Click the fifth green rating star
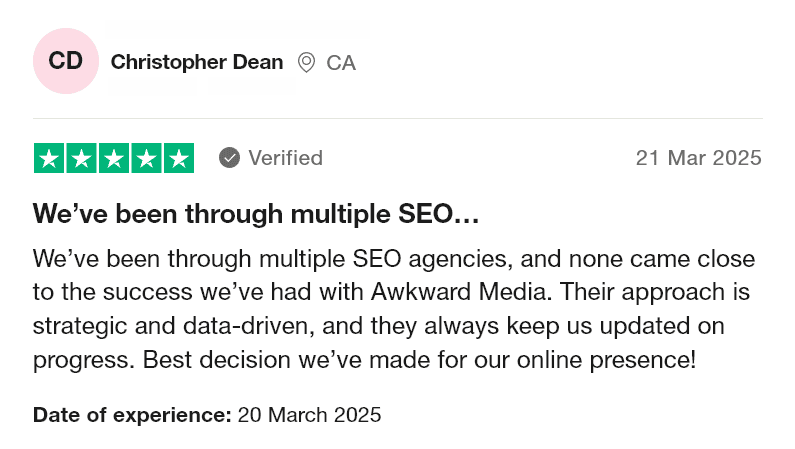The image size is (795, 449). 178,158
